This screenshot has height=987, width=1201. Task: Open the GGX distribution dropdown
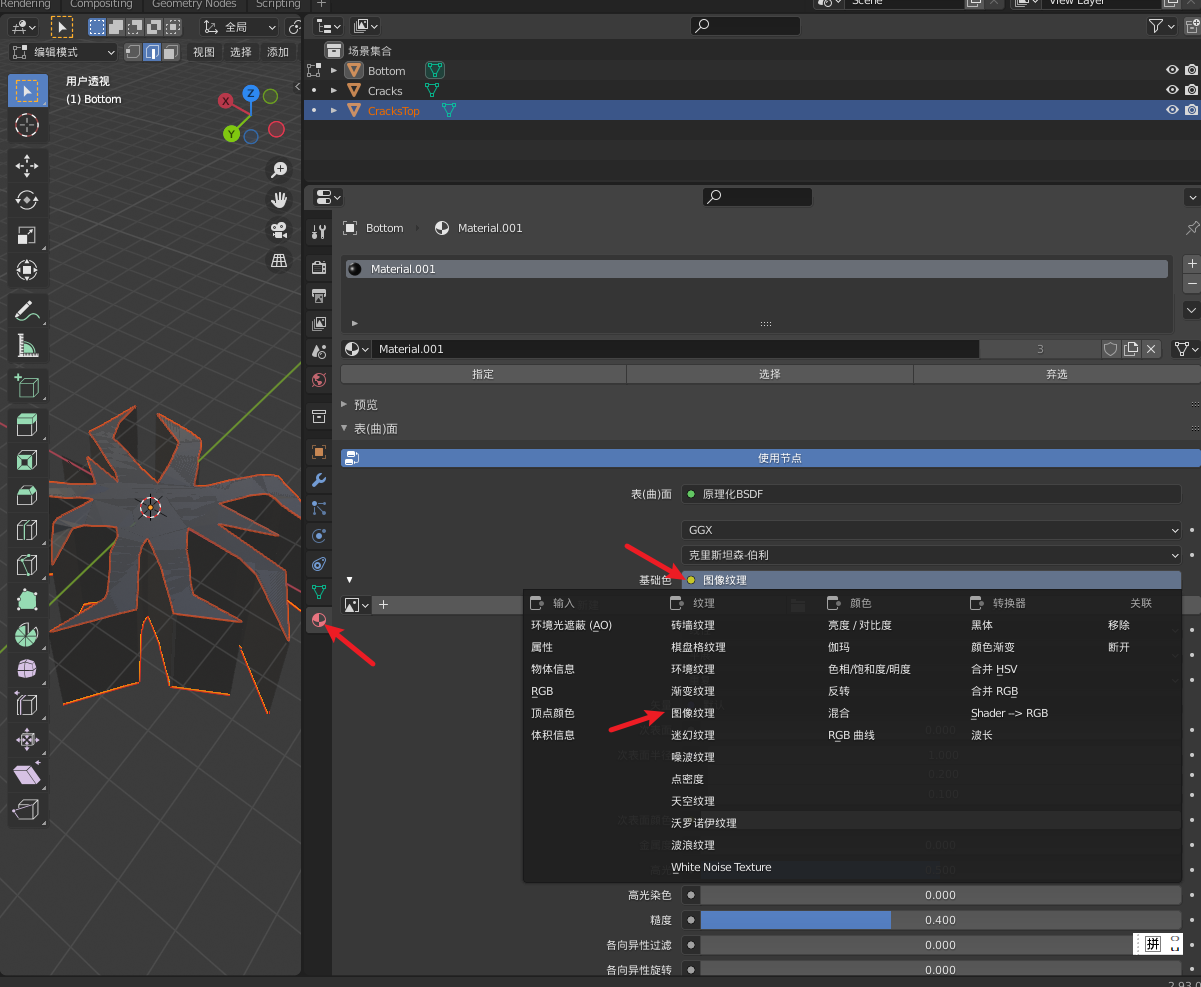pos(931,530)
